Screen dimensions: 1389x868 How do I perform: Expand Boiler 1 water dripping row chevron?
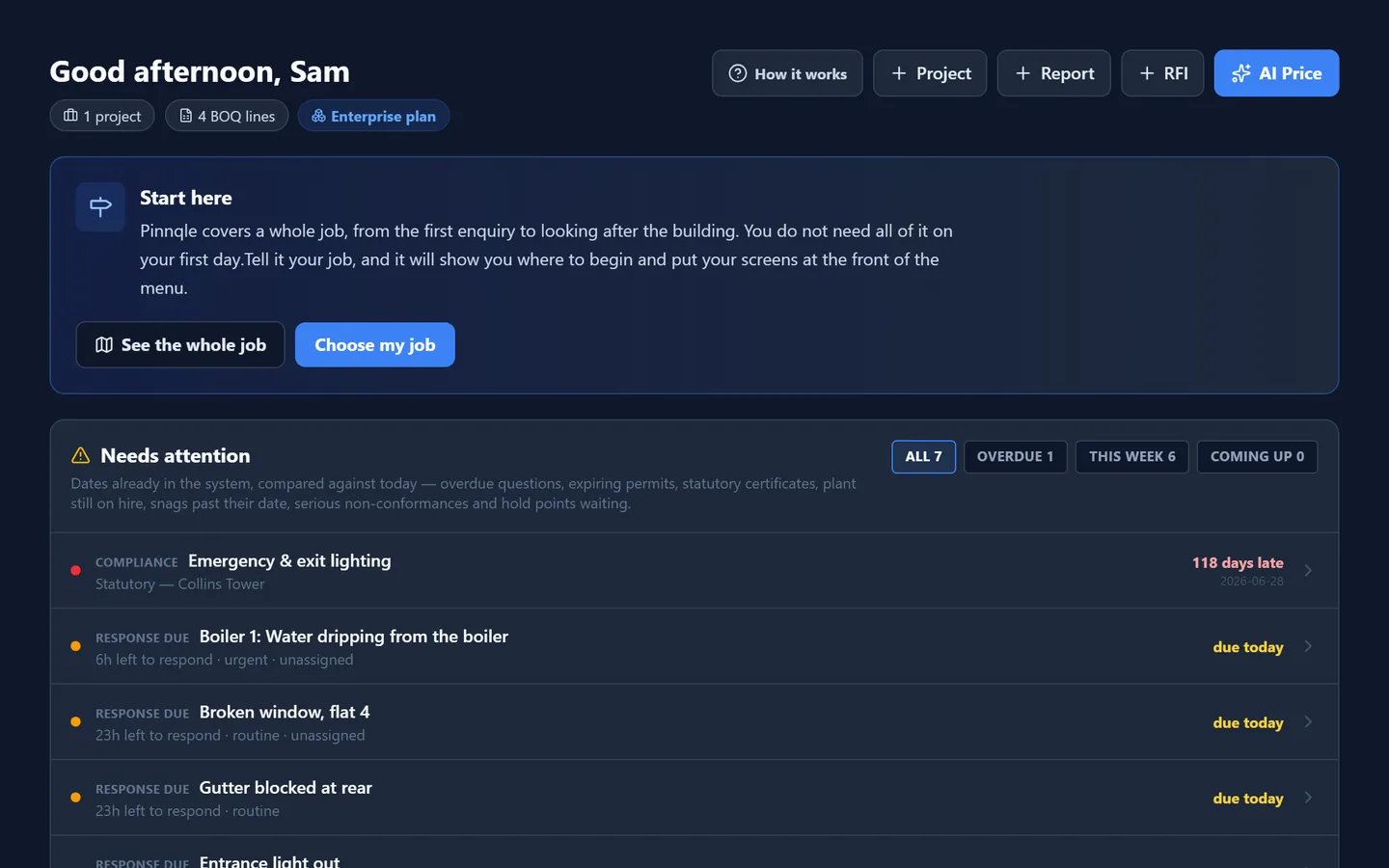pos(1308,646)
